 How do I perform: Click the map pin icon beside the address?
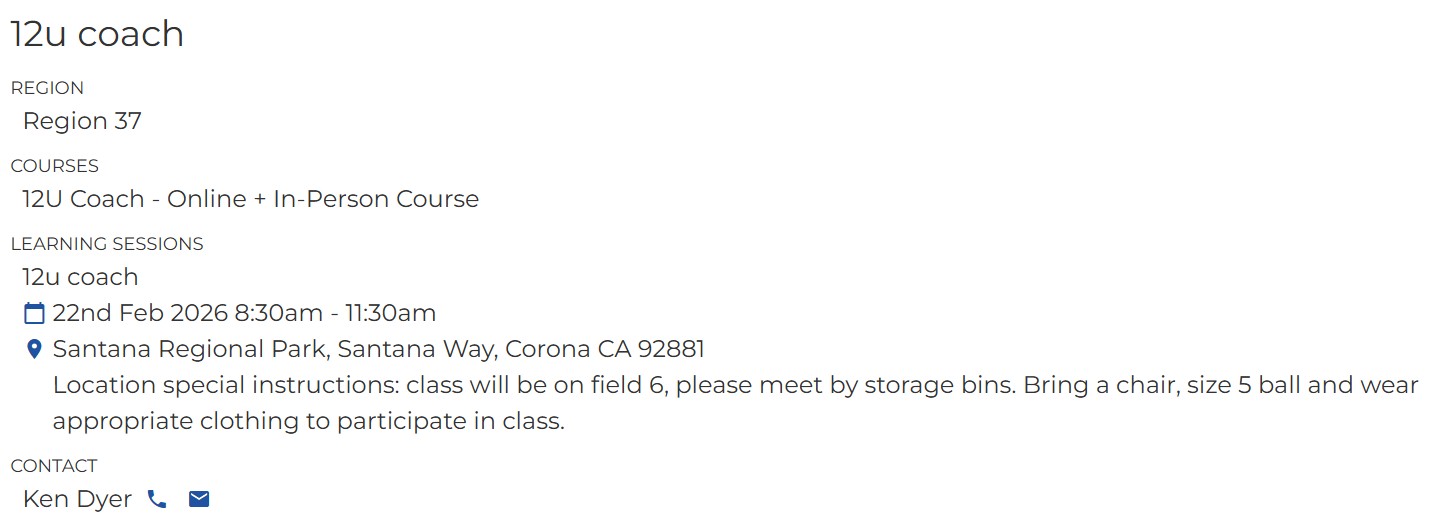(x=34, y=350)
